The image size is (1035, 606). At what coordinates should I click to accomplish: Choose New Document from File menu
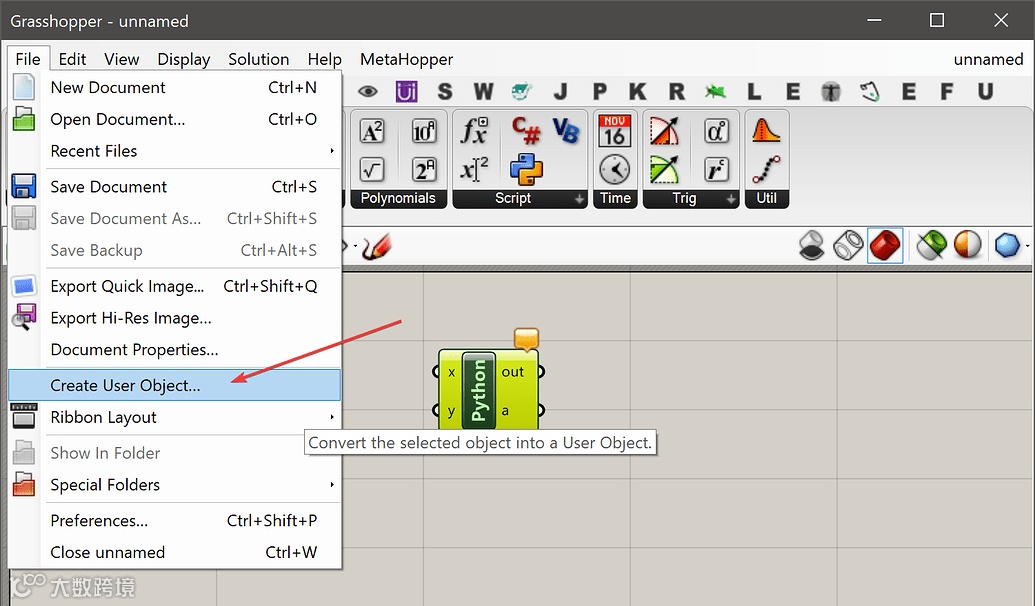tap(175, 87)
